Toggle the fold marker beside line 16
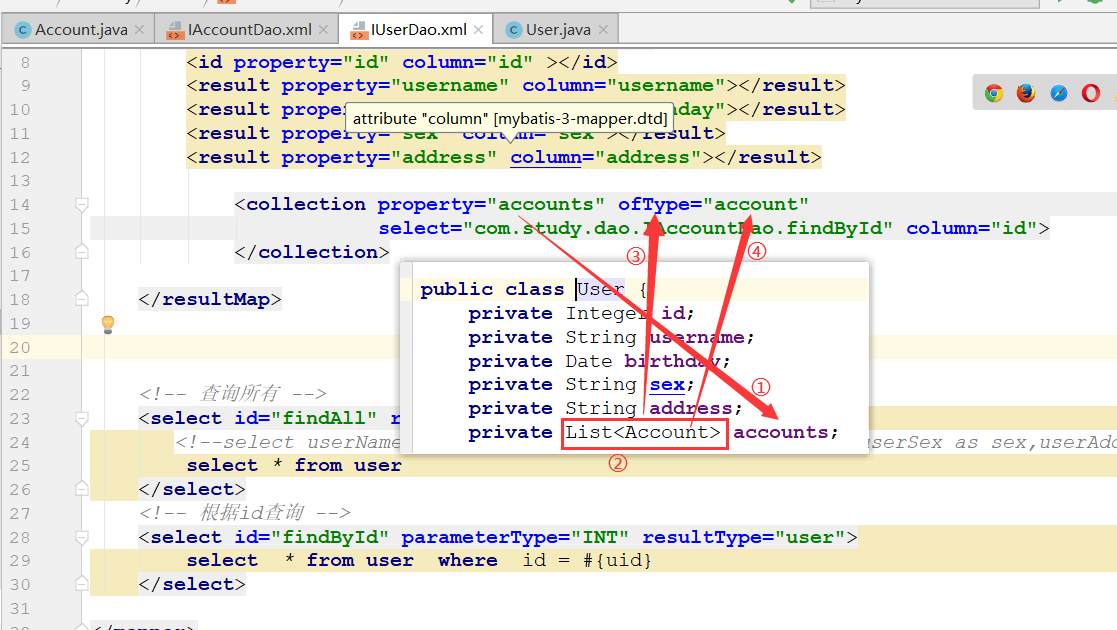The image size is (1117, 630). coord(83,251)
